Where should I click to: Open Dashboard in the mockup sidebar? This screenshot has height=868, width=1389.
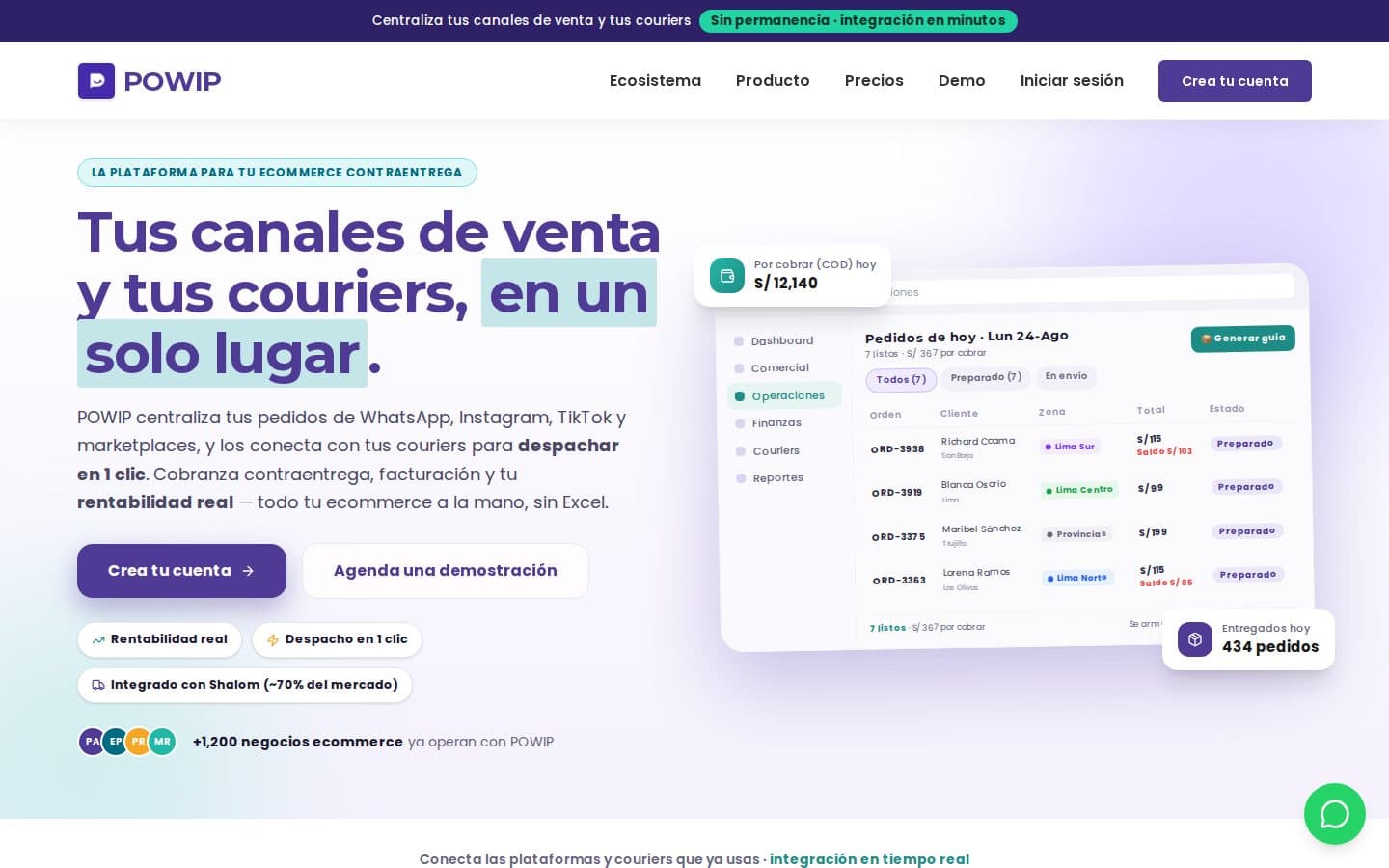[x=782, y=340]
